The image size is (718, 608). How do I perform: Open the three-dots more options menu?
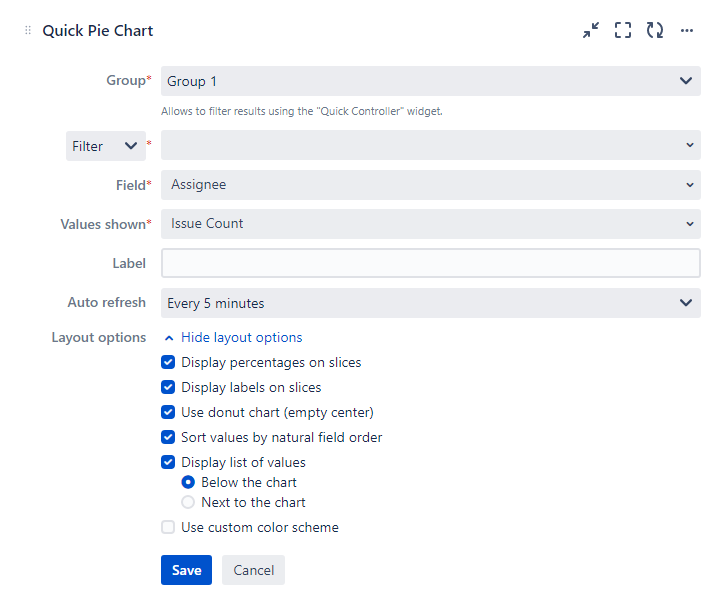(x=687, y=31)
